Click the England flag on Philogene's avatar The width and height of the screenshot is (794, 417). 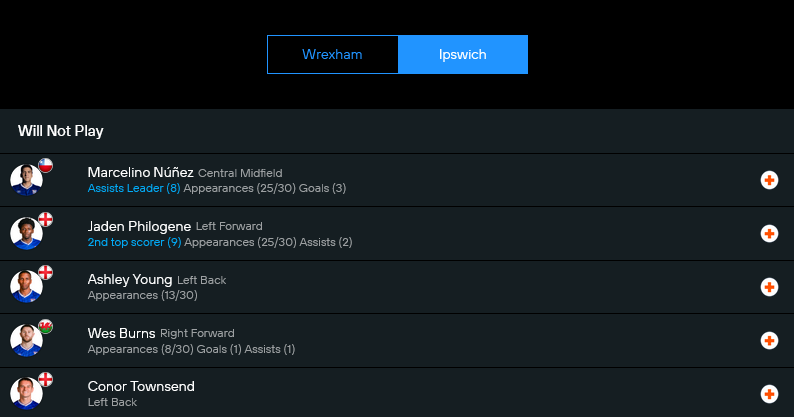point(45,219)
